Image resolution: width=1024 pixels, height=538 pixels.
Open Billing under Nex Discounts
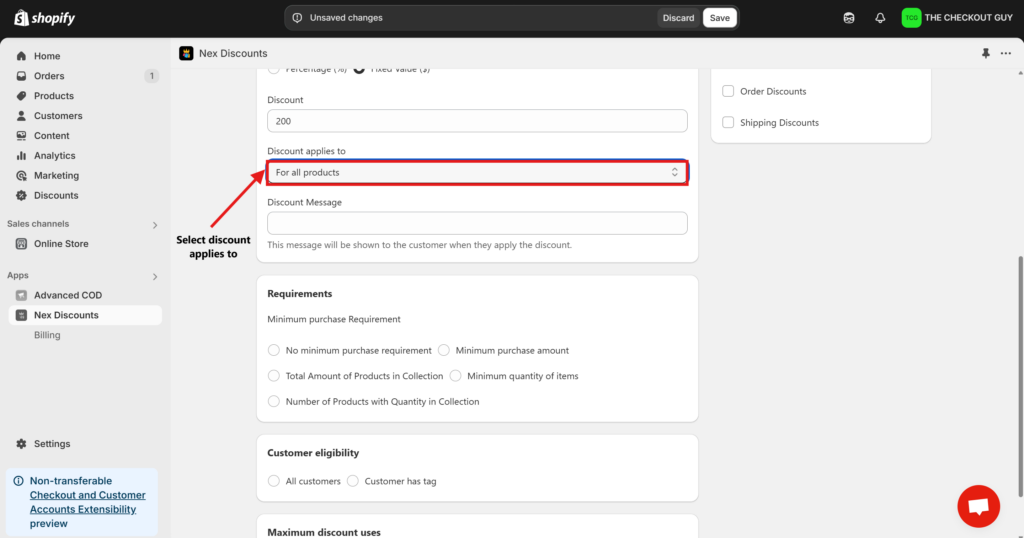[x=47, y=335]
